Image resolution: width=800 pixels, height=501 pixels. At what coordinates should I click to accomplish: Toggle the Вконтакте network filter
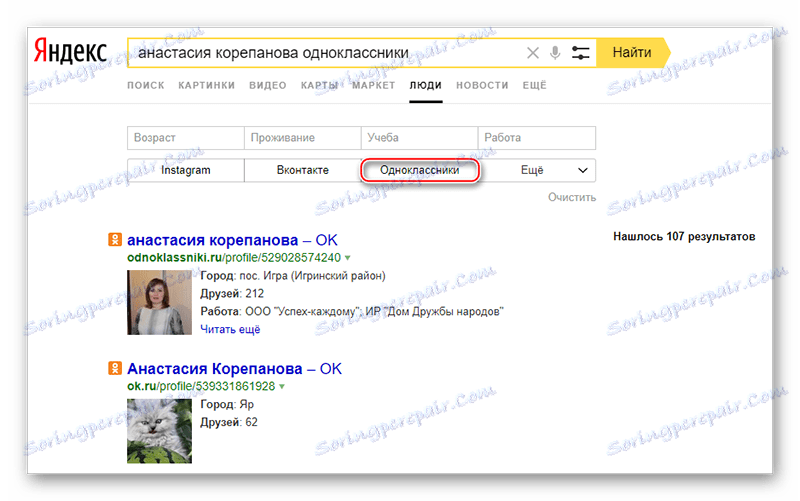pos(303,170)
